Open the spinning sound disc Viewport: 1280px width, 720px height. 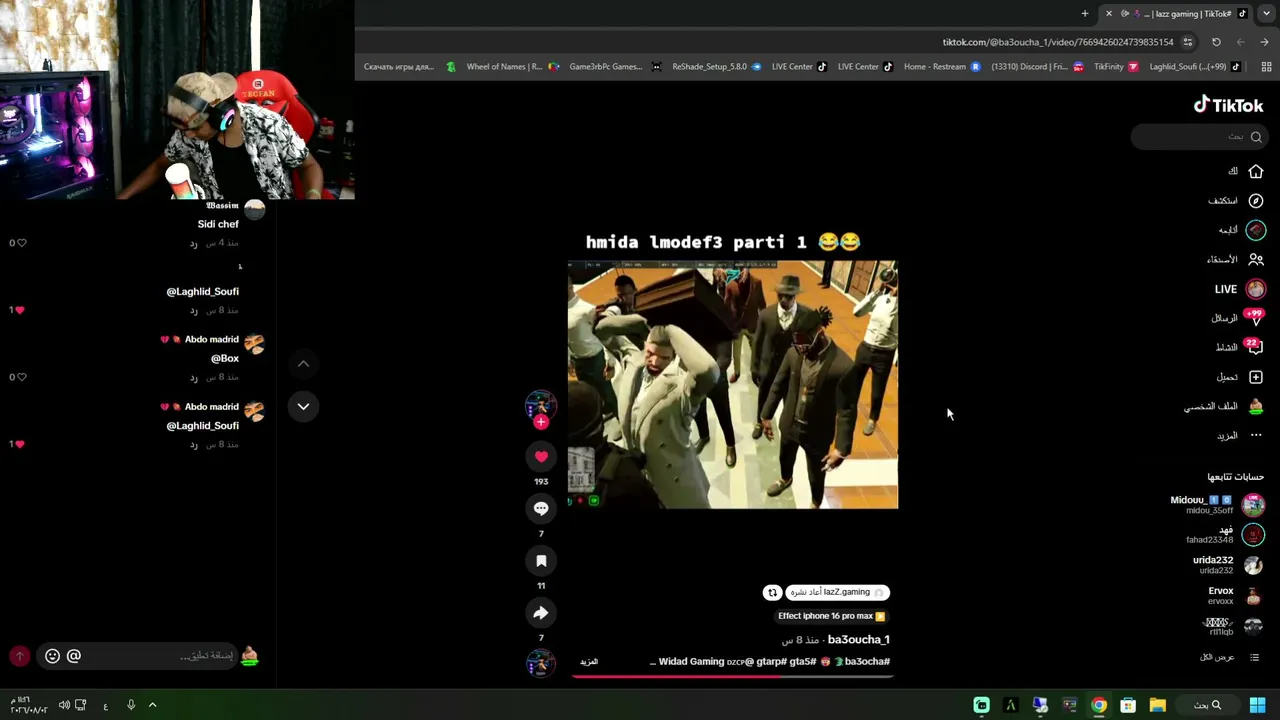pos(541,663)
